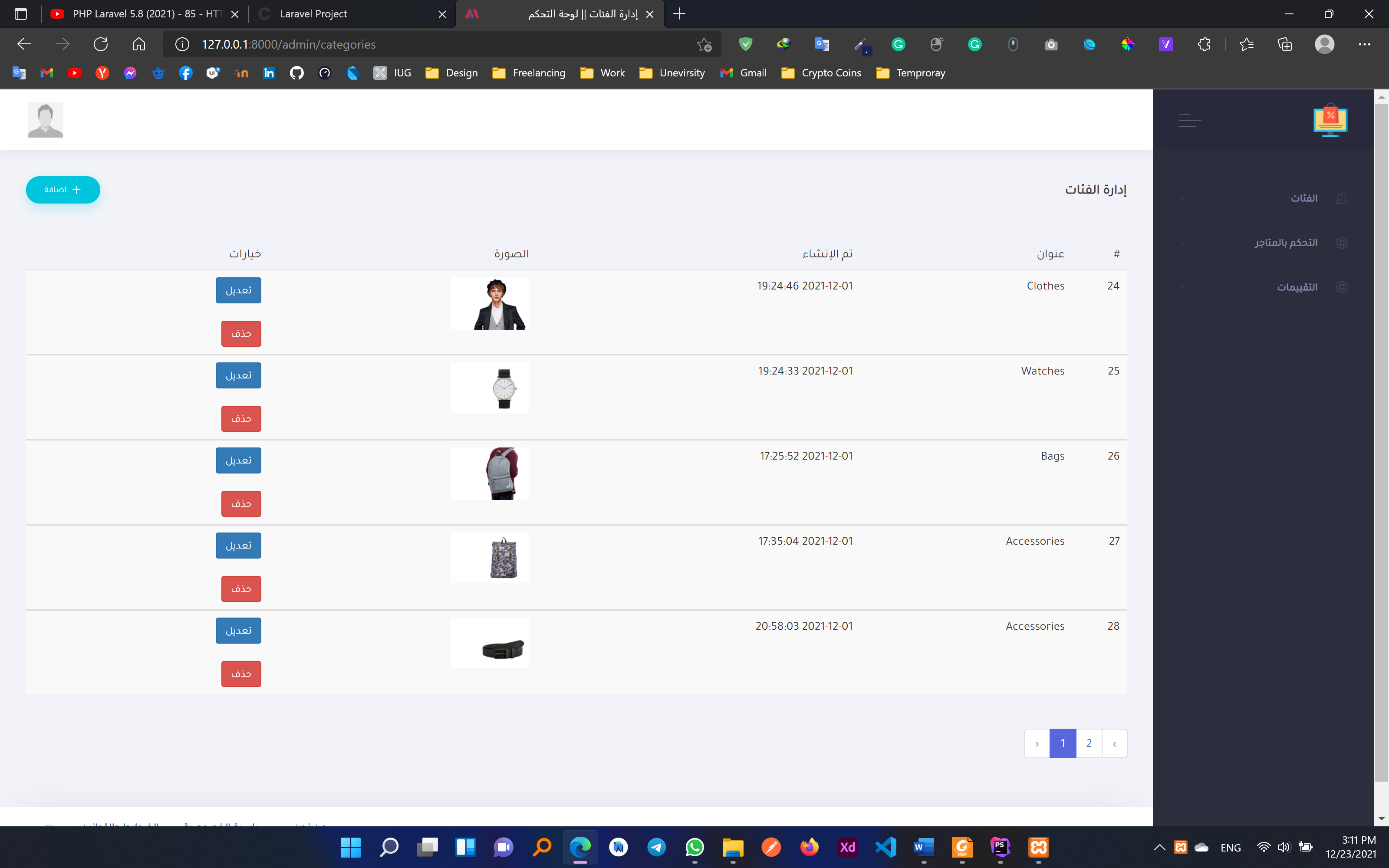Open the sidebar hamburger menu
This screenshot has height=868, width=1389.
click(x=1189, y=120)
